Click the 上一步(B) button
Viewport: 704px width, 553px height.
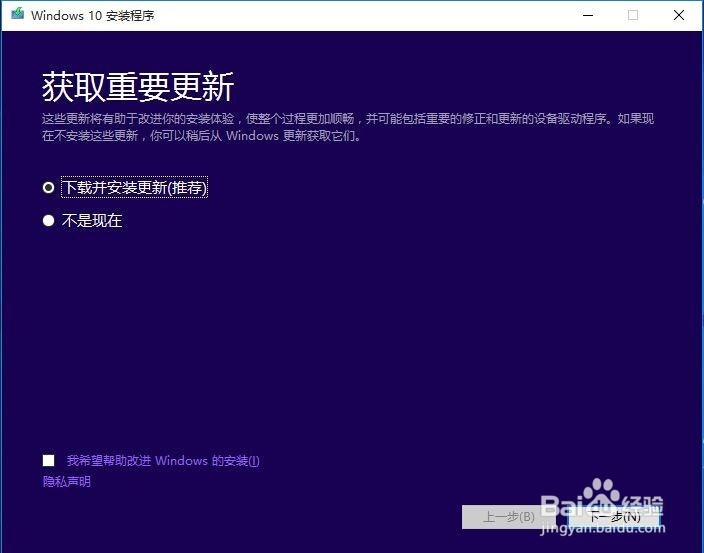[508, 517]
